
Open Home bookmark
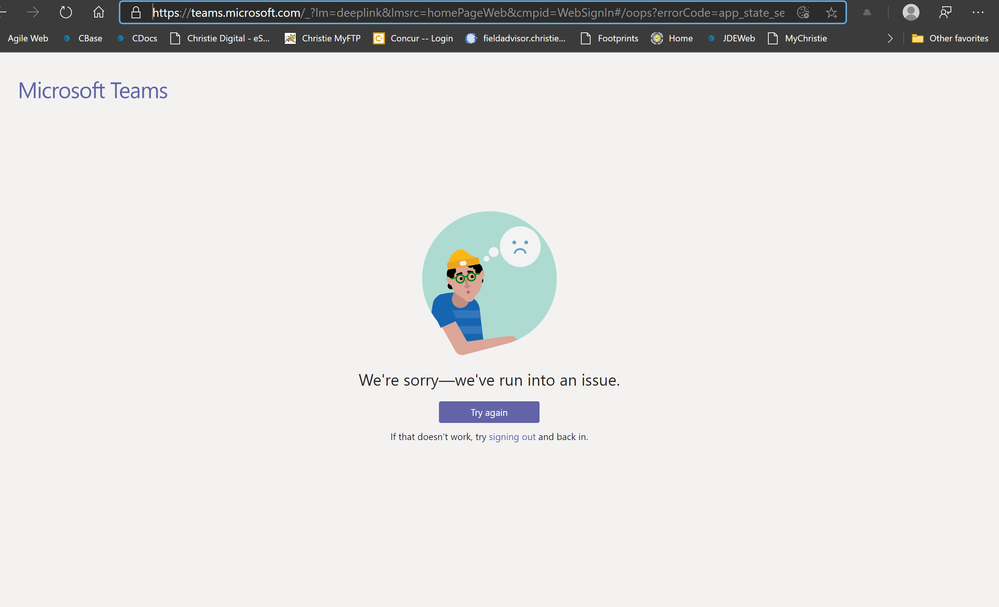(672, 38)
